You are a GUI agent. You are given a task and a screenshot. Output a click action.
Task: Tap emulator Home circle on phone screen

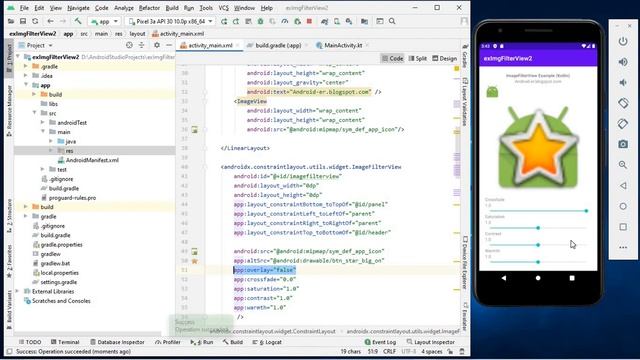tap(538, 278)
